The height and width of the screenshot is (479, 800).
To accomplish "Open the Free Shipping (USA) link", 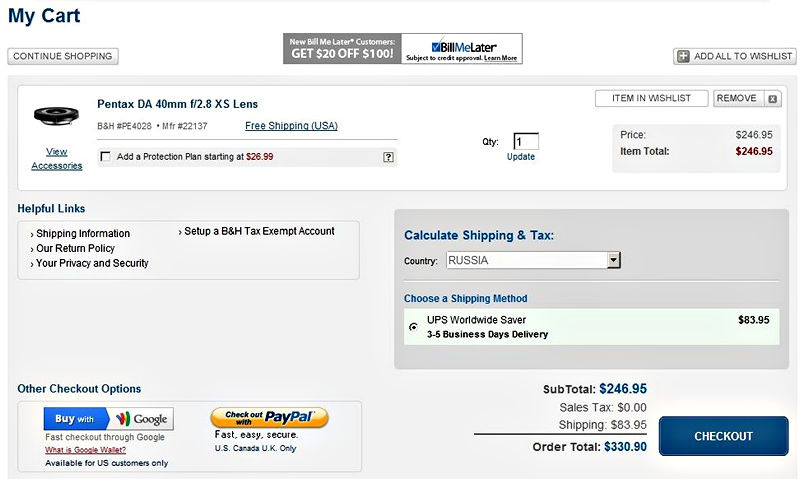I will 291,126.
